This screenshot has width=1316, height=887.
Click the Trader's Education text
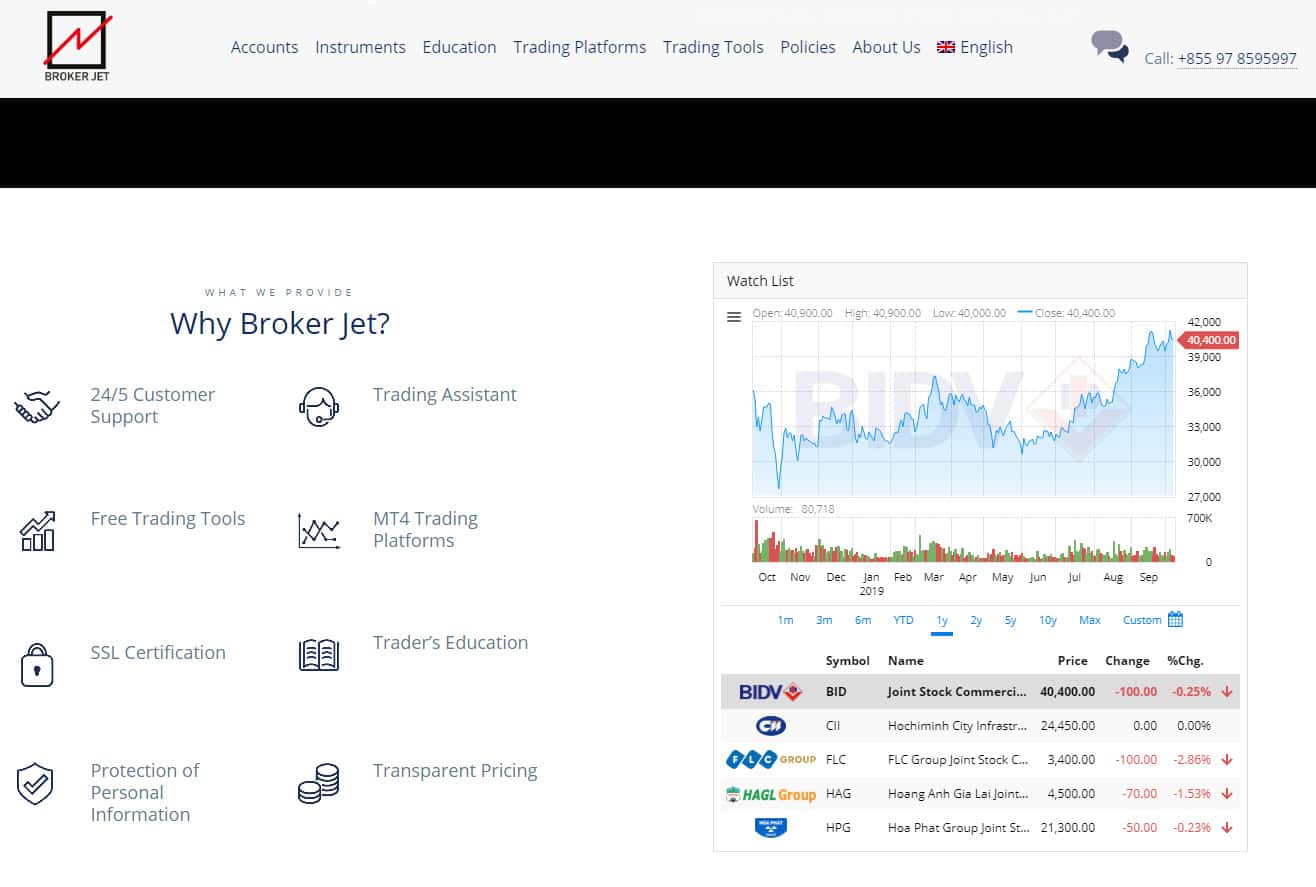[451, 643]
